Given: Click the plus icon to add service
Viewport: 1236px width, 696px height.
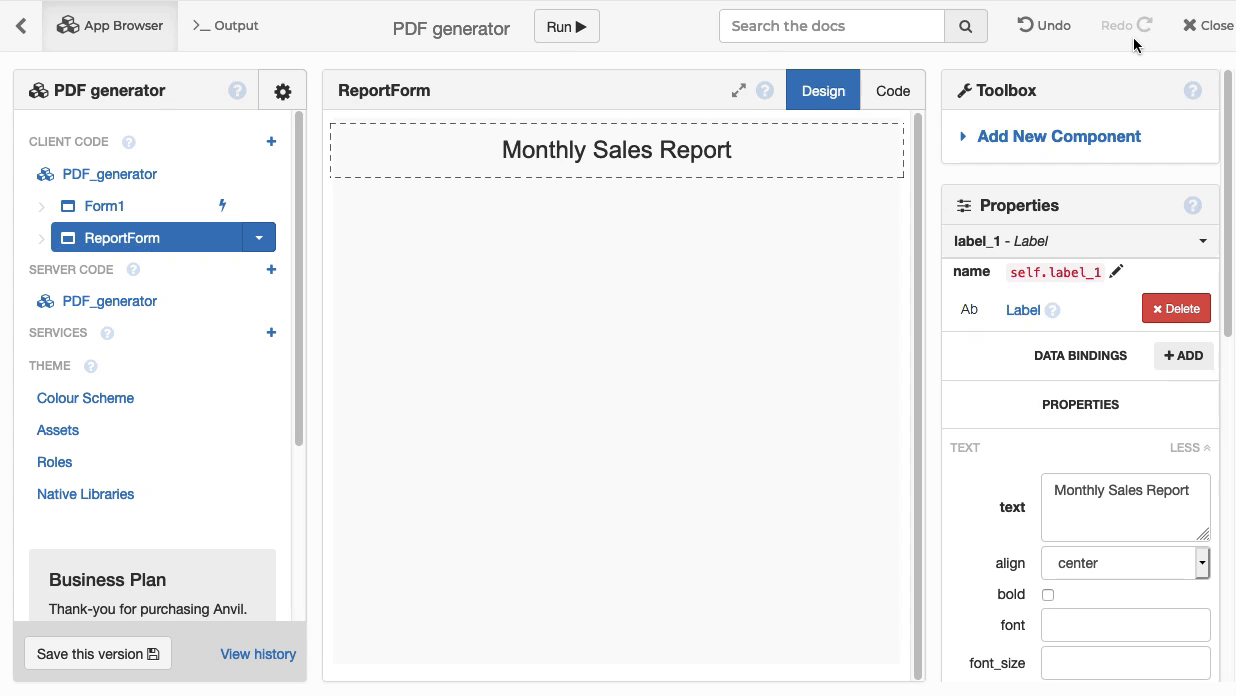Looking at the screenshot, I should [x=271, y=332].
